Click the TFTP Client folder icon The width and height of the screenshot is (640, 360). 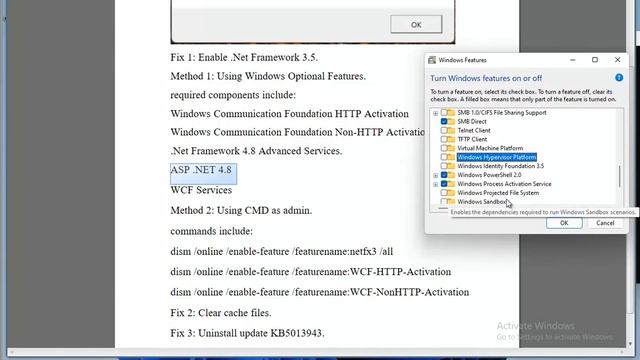451,139
